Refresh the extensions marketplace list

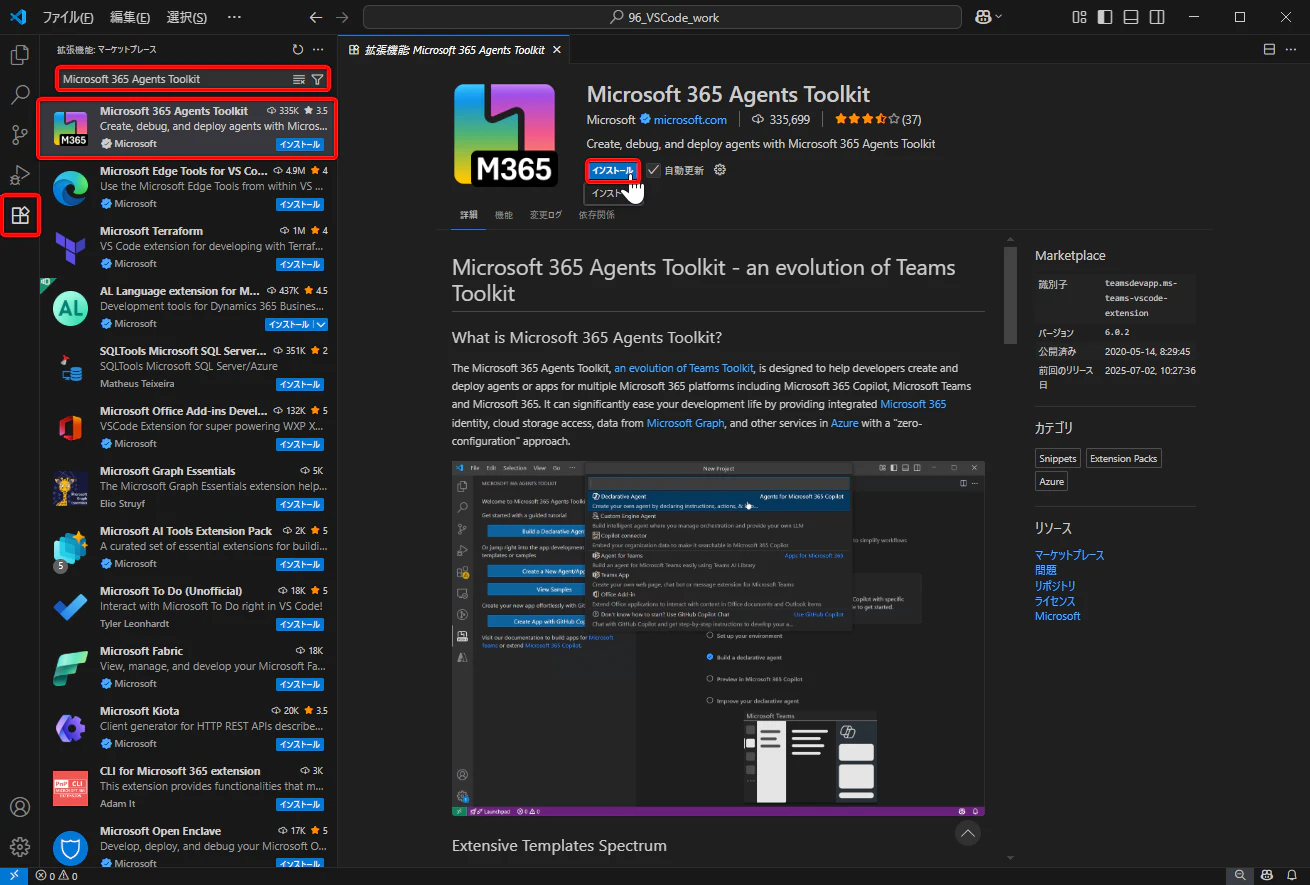pos(297,49)
